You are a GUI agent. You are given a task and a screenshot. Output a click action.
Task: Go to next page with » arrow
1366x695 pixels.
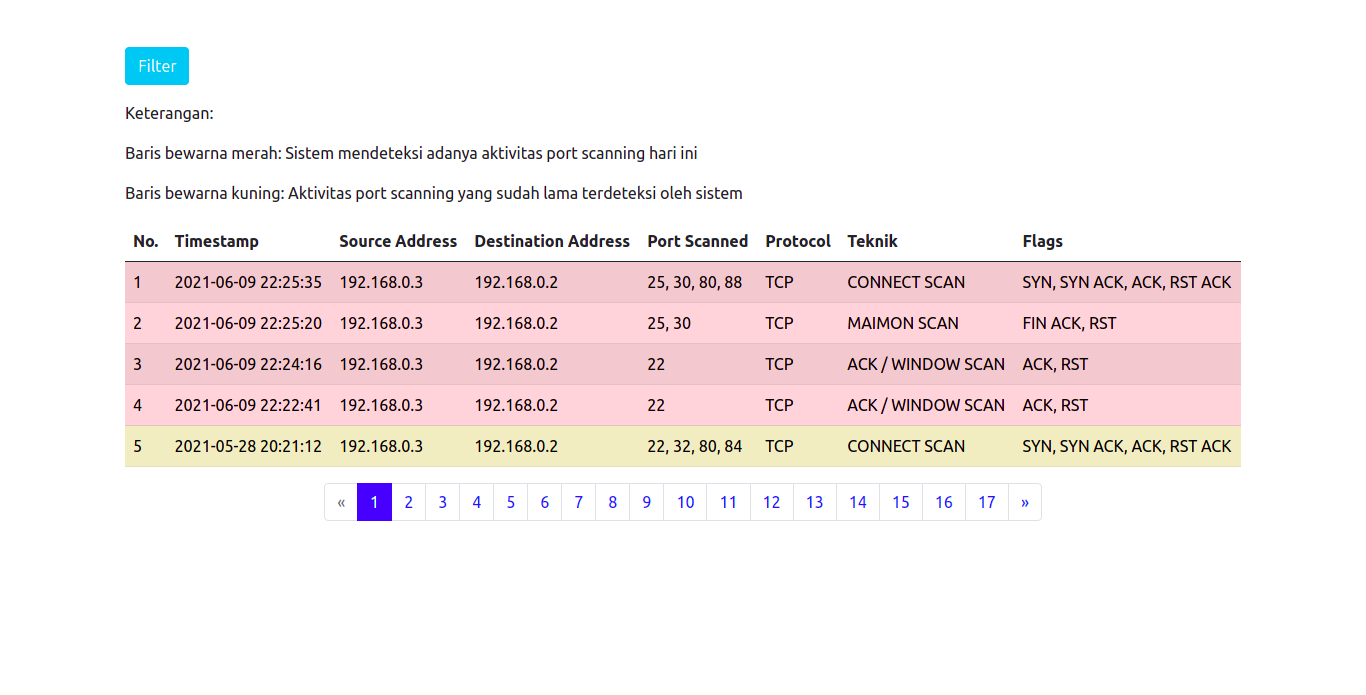click(1024, 502)
